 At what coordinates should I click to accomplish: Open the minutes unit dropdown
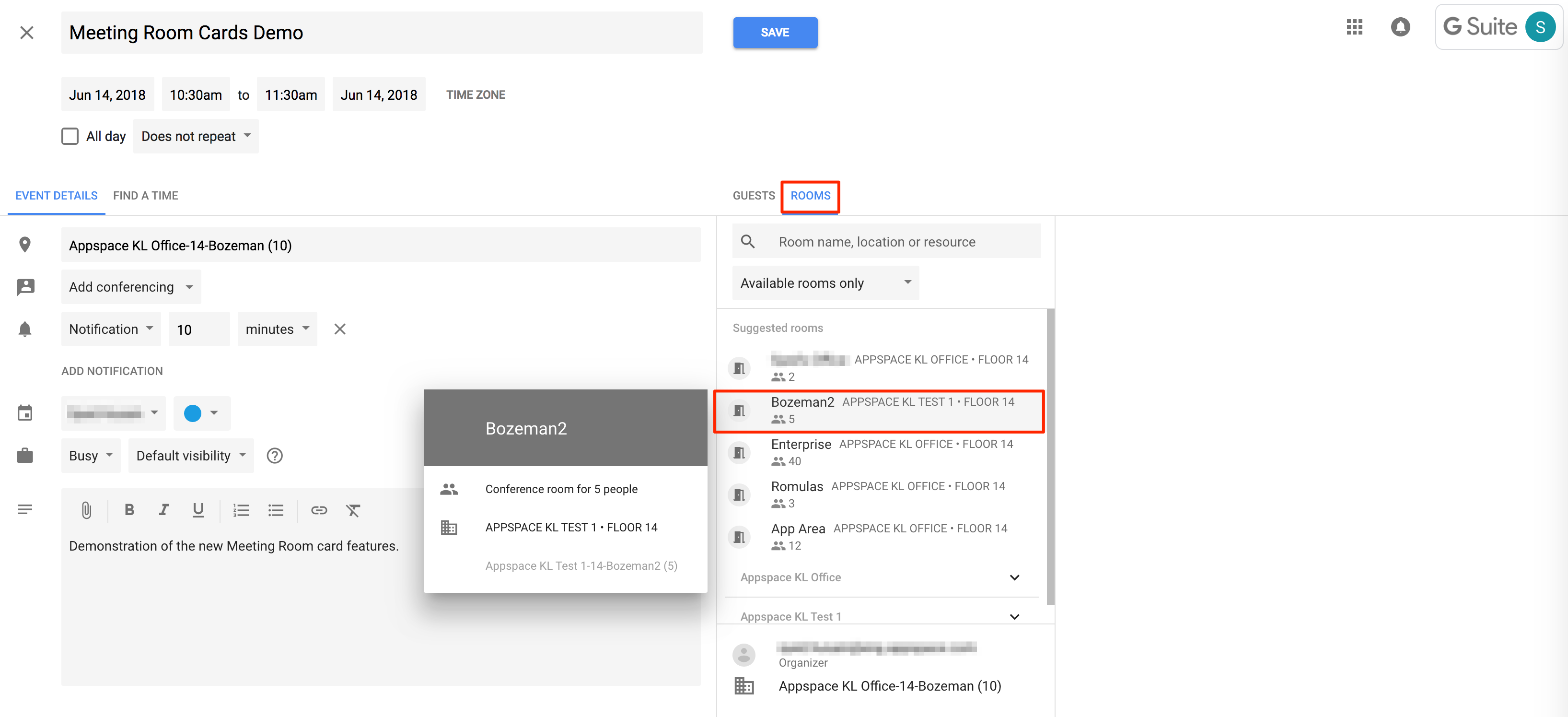(x=277, y=329)
